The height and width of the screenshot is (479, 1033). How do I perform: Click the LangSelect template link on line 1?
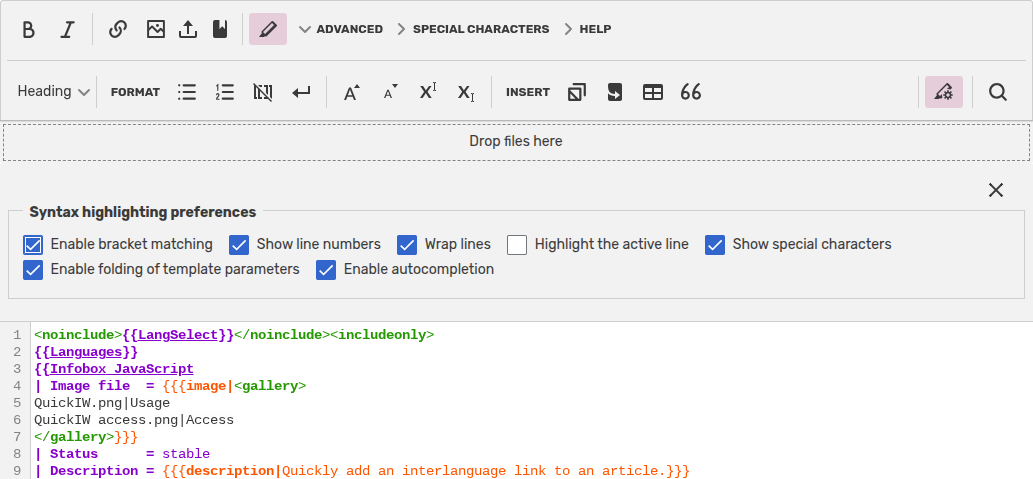[x=178, y=335]
